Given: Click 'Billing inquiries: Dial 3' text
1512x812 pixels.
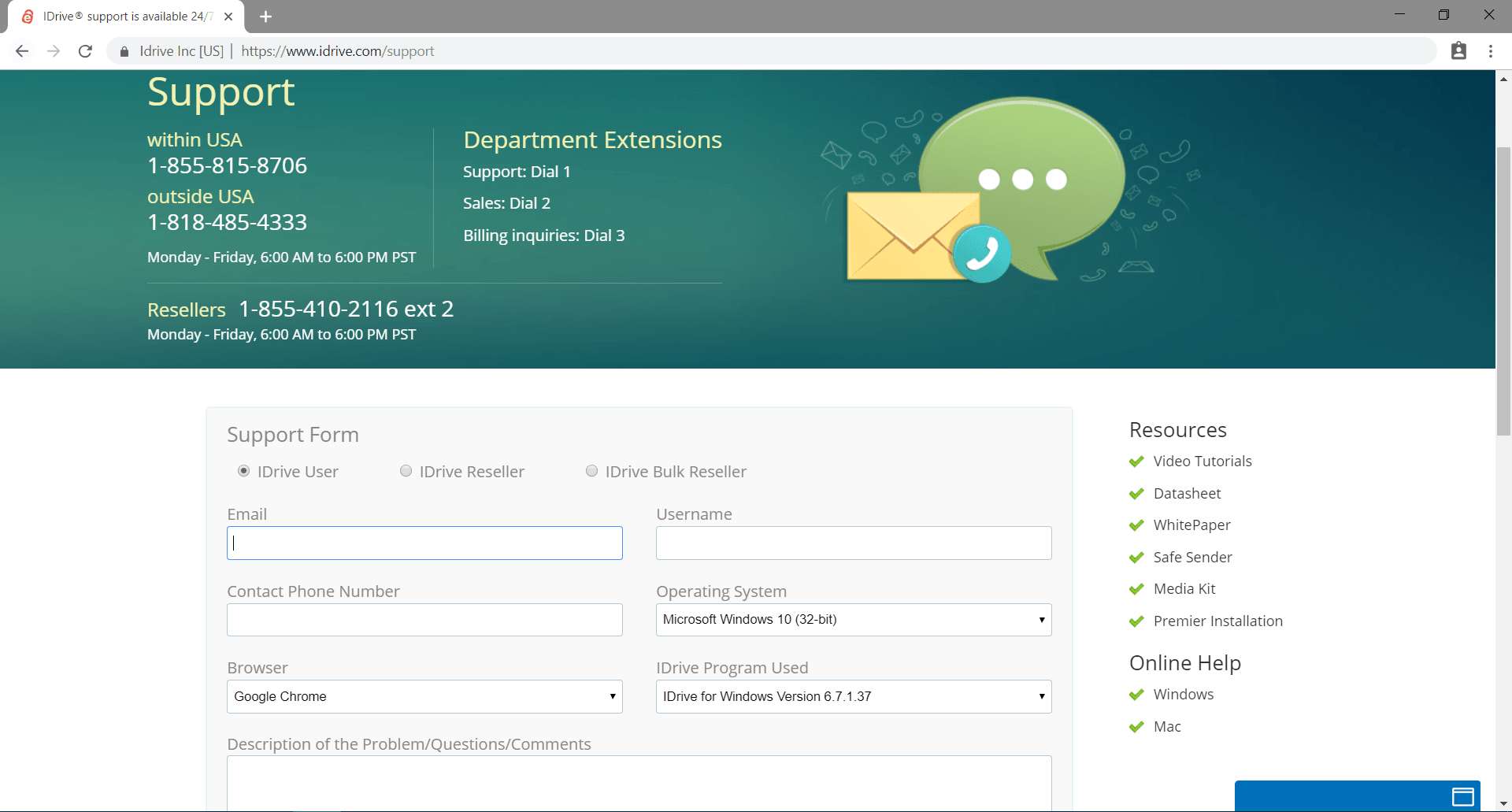Looking at the screenshot, I should (x=543, y=235).
